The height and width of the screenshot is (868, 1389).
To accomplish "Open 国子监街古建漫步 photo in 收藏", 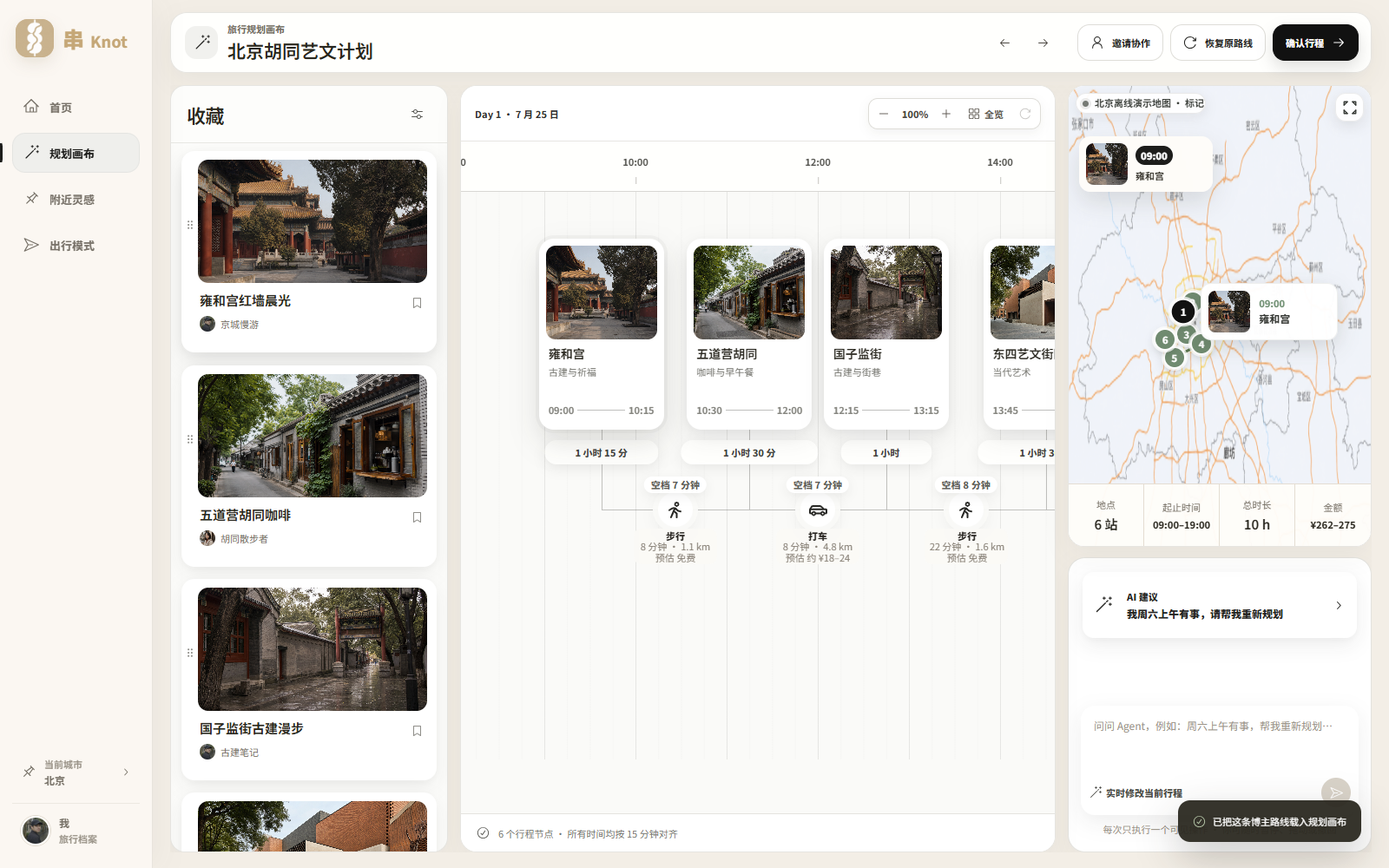I will pyautogui.click(x=313, y=649).
